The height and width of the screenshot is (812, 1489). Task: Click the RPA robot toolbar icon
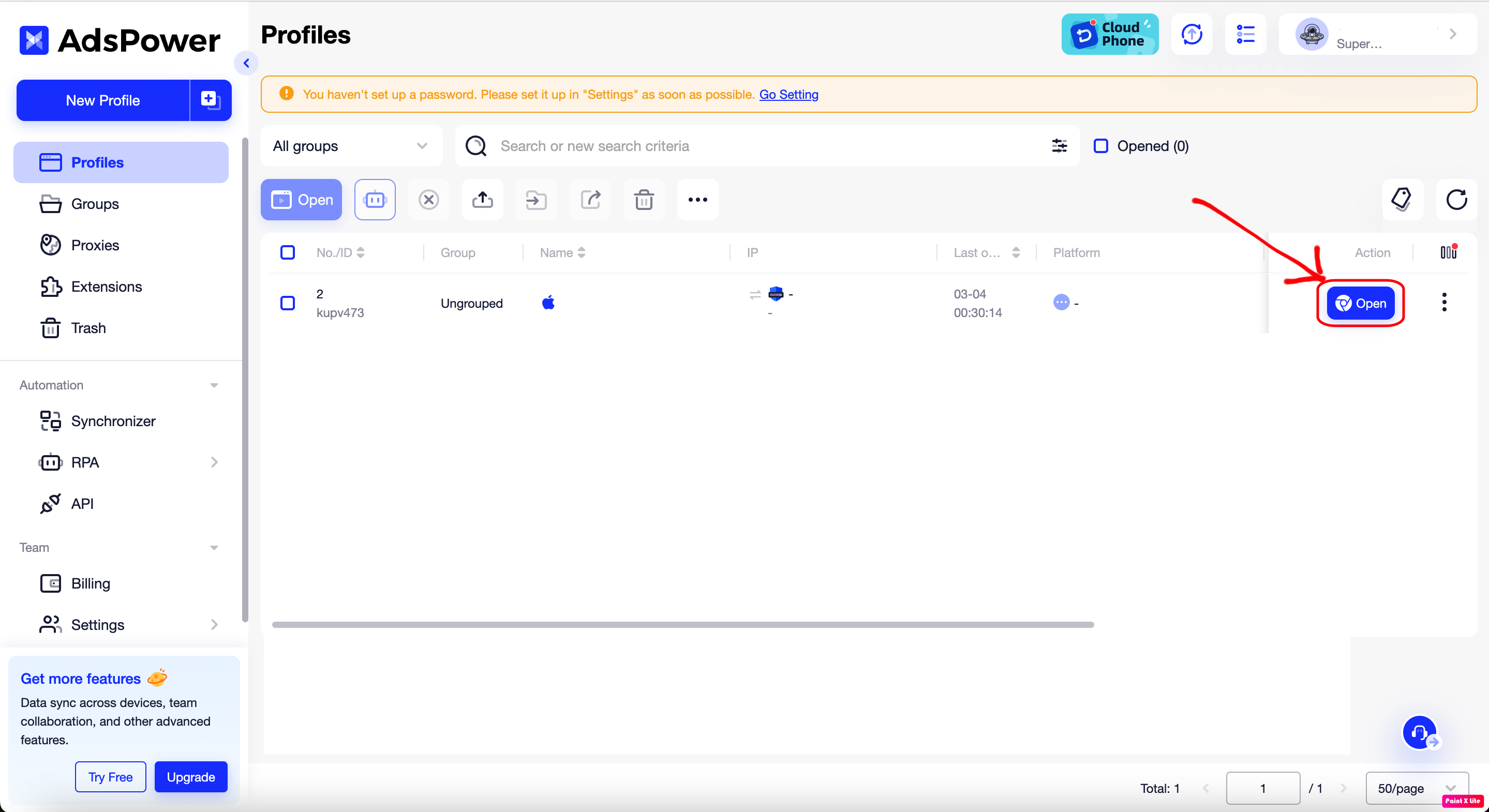pyautogui.click(x=375, y=200)
